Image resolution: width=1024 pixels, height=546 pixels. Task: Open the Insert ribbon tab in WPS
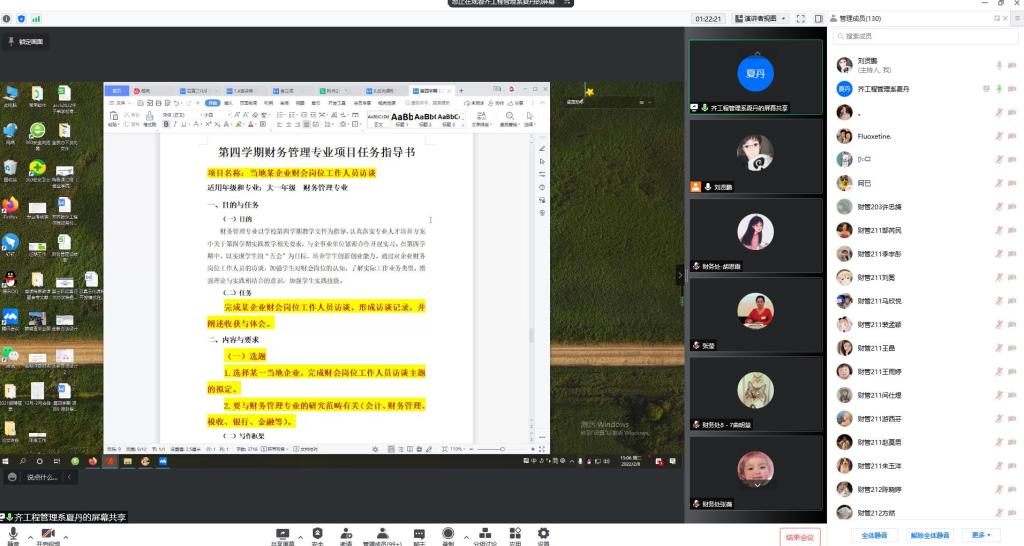(x=229, y=103)
